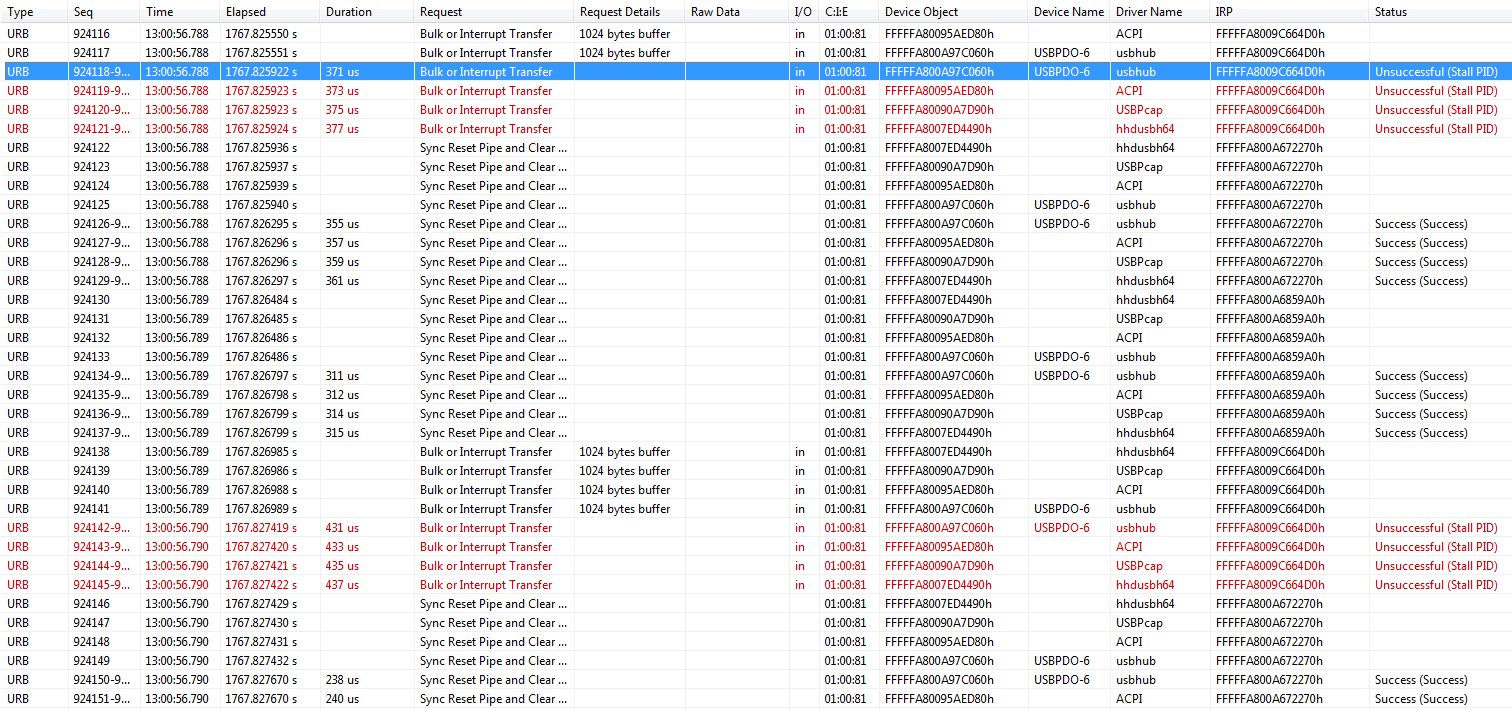Click the 371 us duration cell
The image size is (1512, 710).
point(367,72)
